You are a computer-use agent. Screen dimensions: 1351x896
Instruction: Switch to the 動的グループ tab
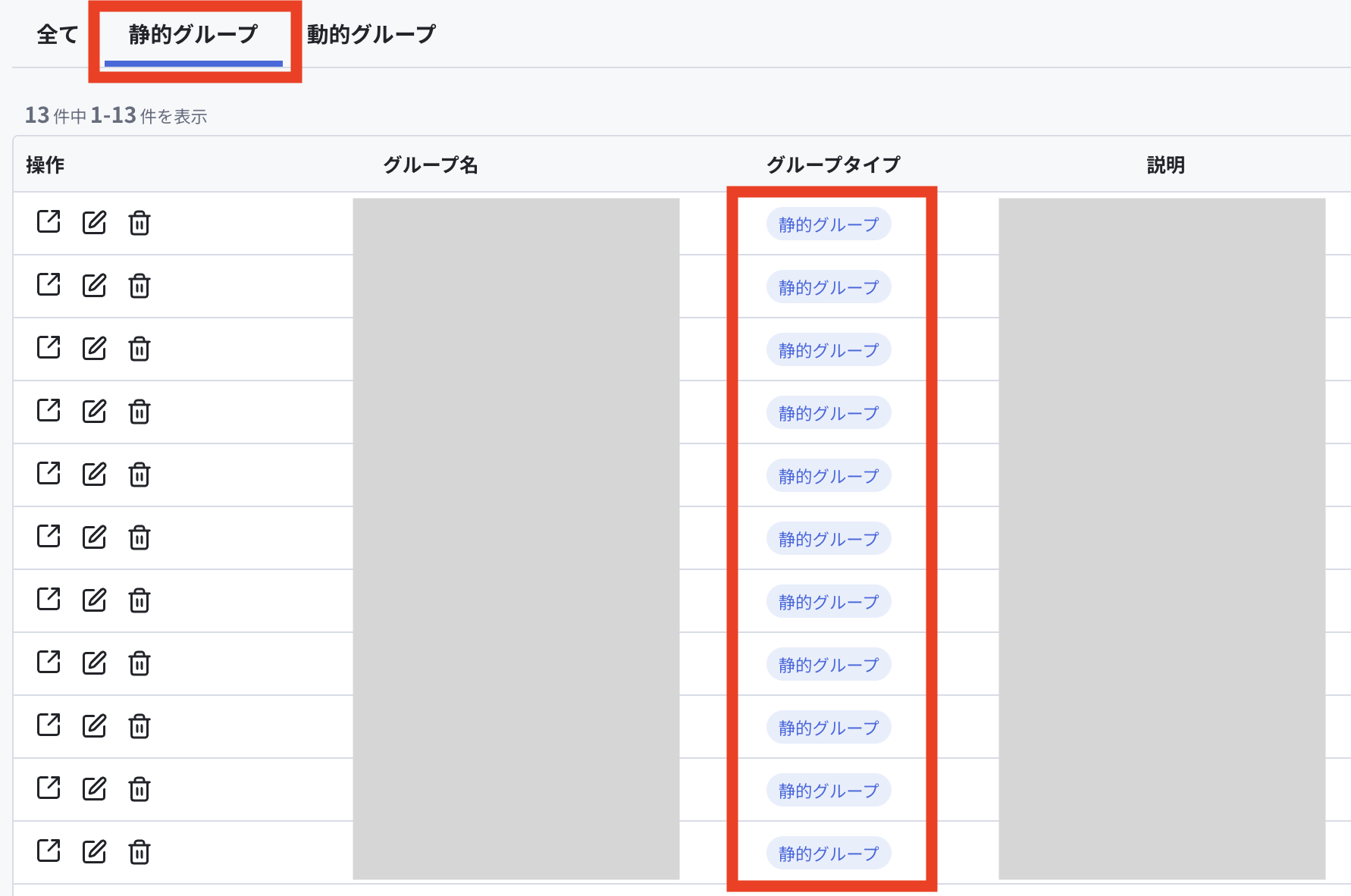[x=371, y=34]
